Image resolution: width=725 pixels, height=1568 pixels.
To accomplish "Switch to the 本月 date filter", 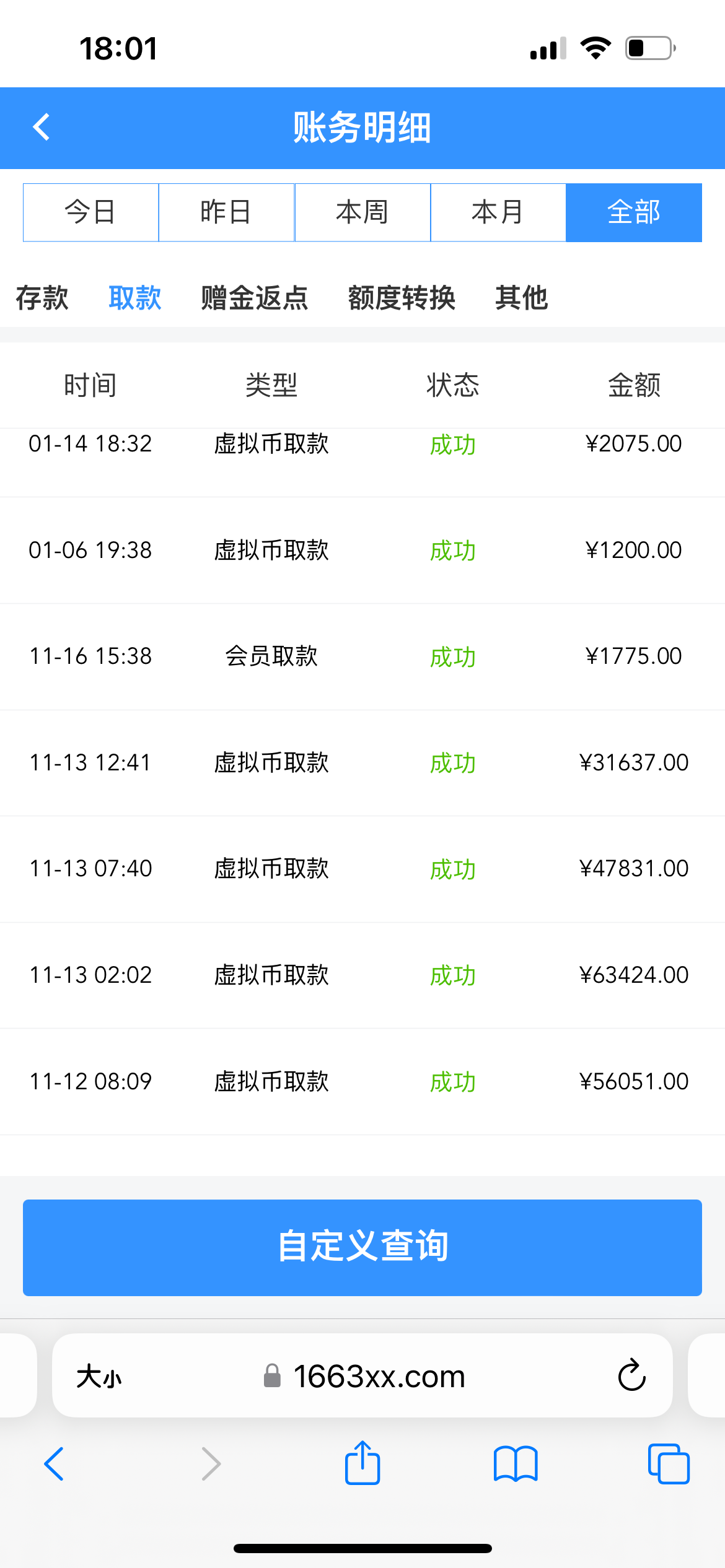I will [498, 212].
